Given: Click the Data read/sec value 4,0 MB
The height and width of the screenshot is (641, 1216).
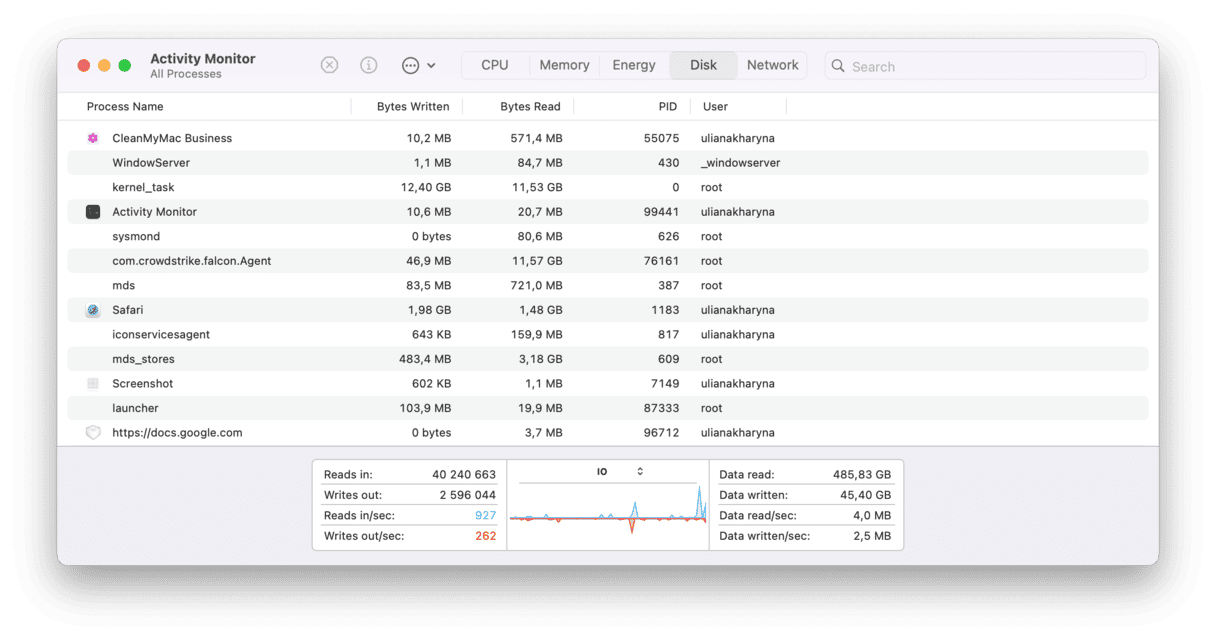Looking at the screenshot, I should (x=872, y=516).
